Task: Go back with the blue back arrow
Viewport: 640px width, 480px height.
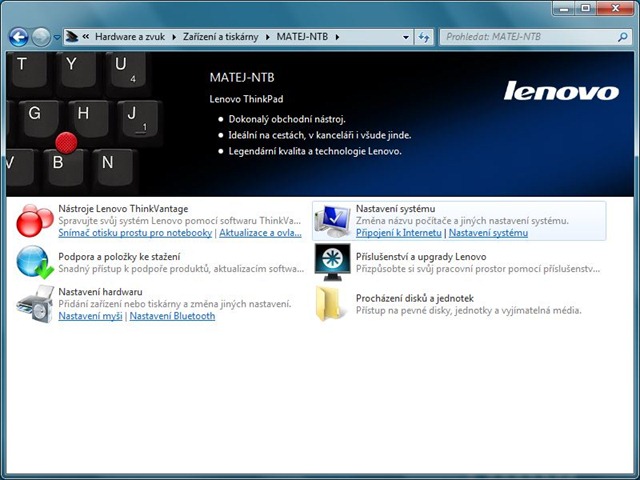Action: [18, 37]
